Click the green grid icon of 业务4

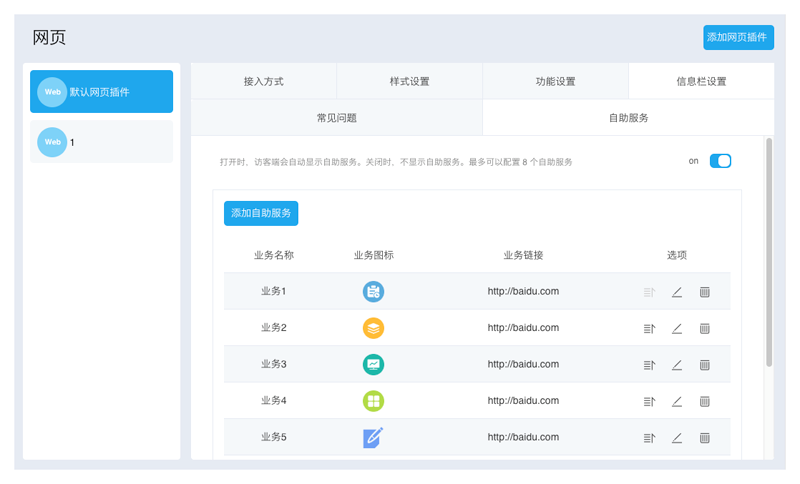point(373,401)
